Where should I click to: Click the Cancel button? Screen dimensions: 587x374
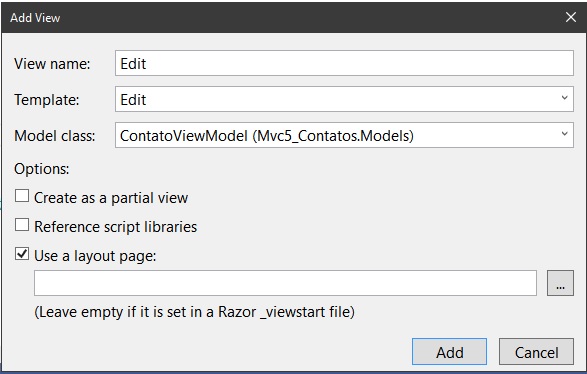point(536,352)
